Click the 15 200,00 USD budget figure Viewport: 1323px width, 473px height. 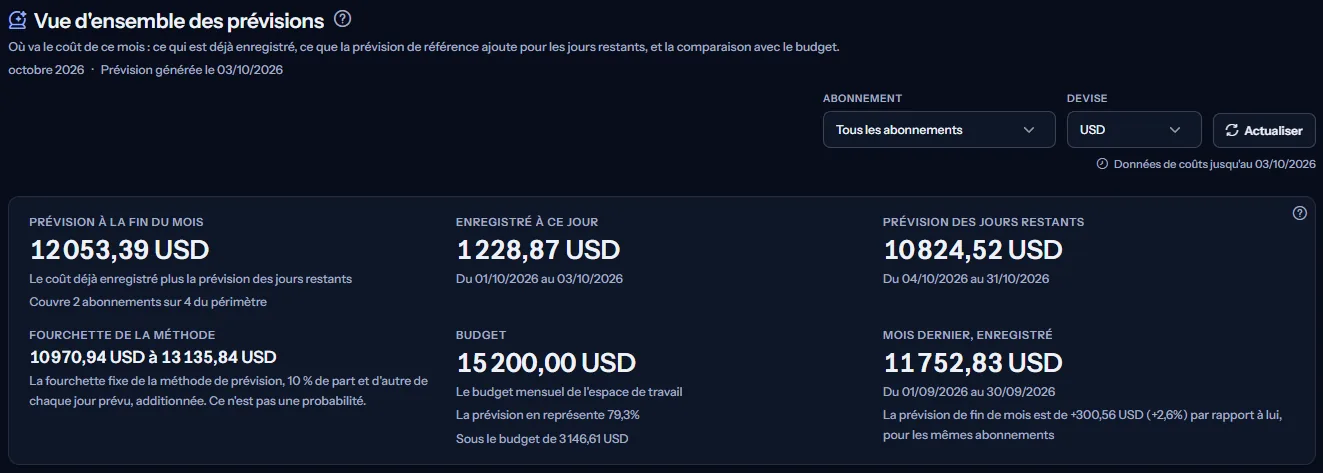coord(546,362)
